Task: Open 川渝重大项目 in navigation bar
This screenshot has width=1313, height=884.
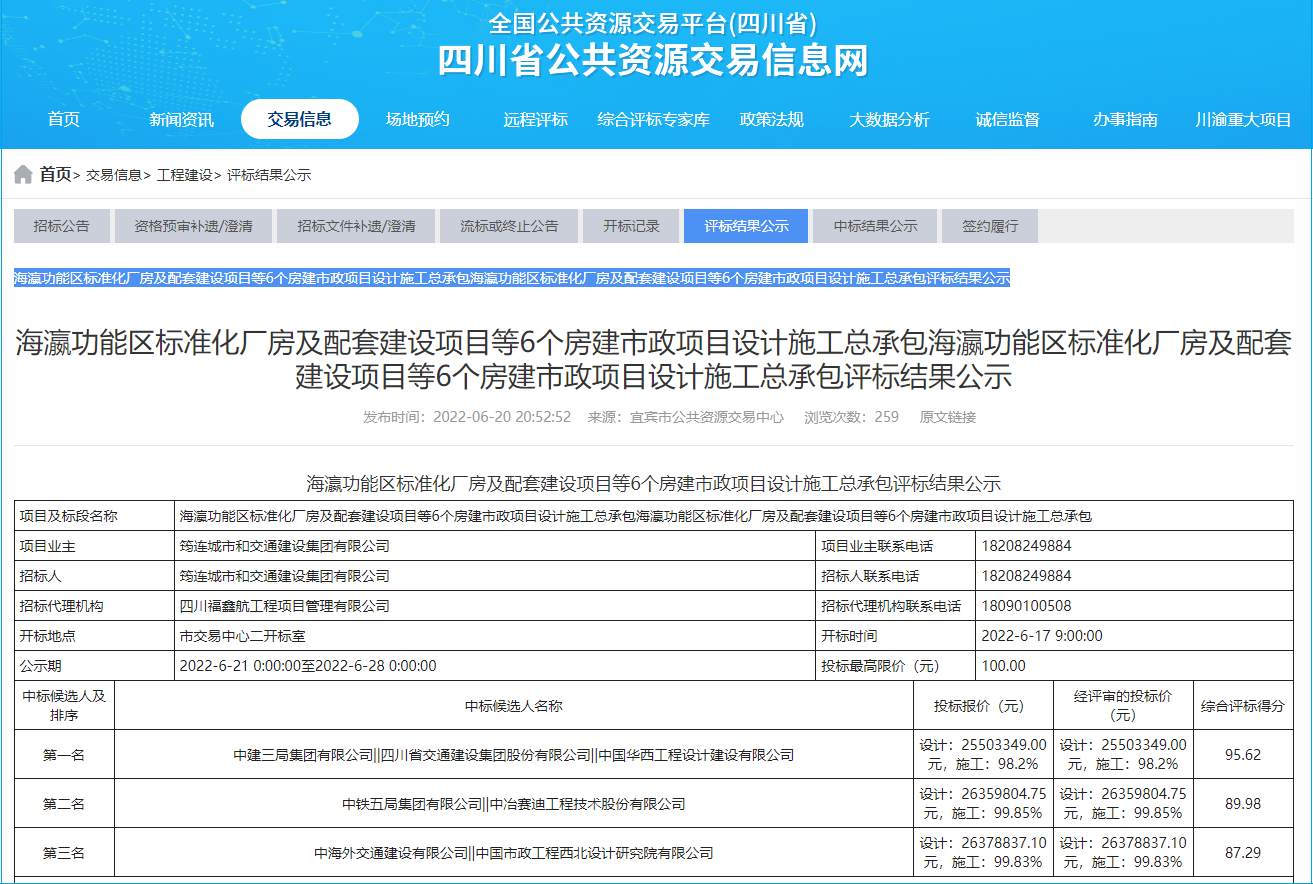Action: tap(1243, 119)
